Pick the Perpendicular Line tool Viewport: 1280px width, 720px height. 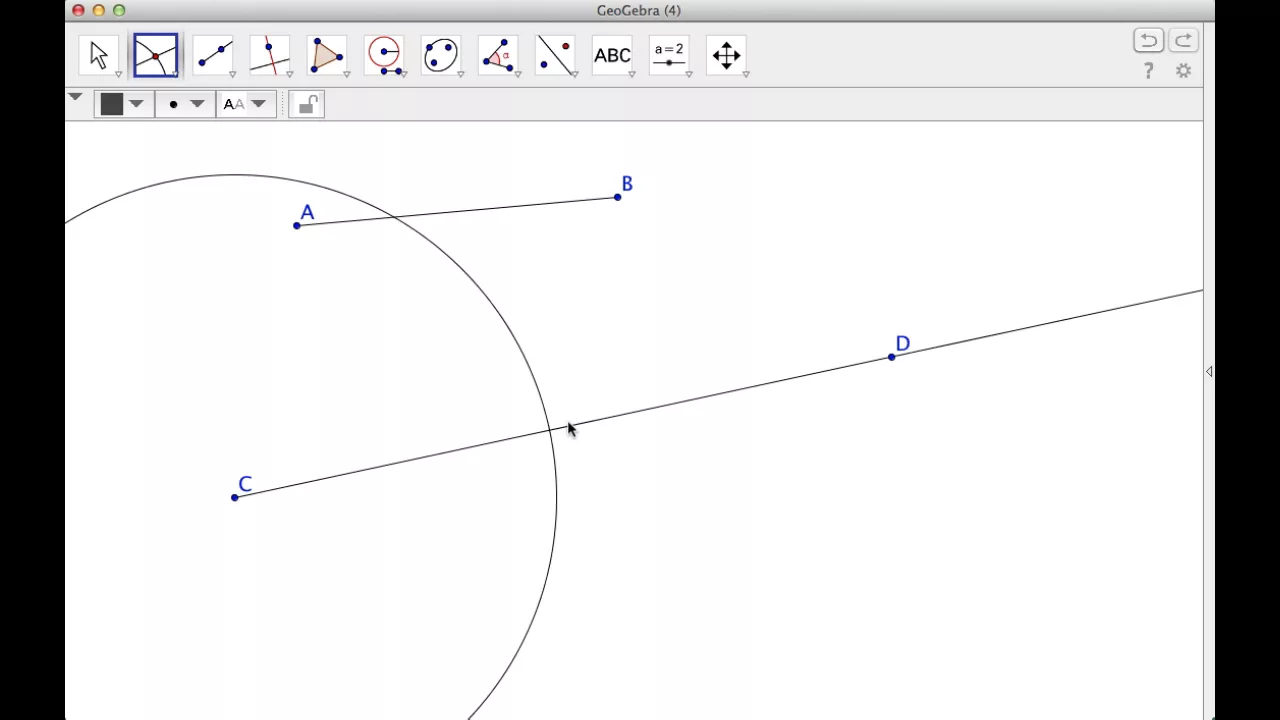(270, 55)
